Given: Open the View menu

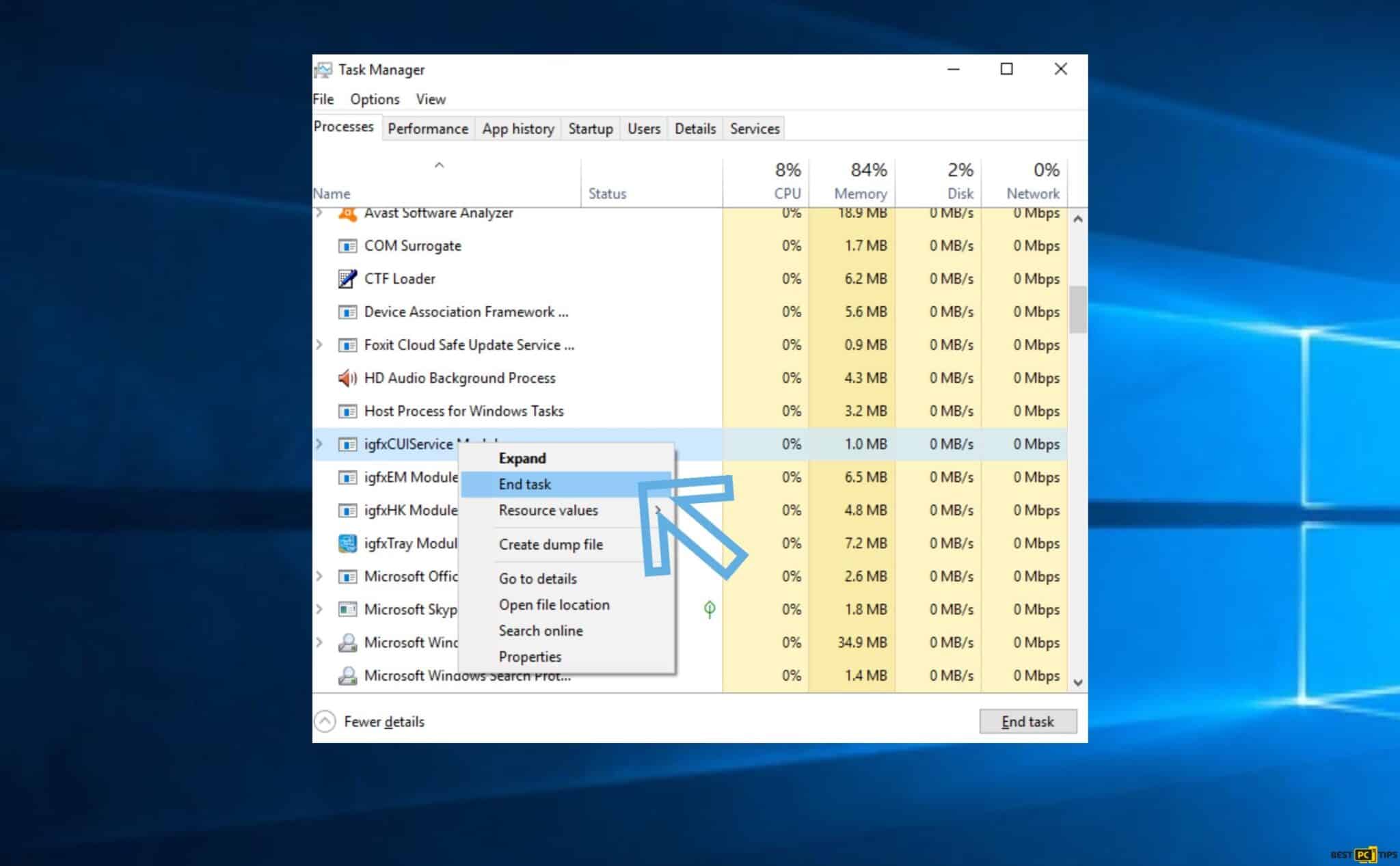Looking at the screenshot, I should click(x=431, y=99).
